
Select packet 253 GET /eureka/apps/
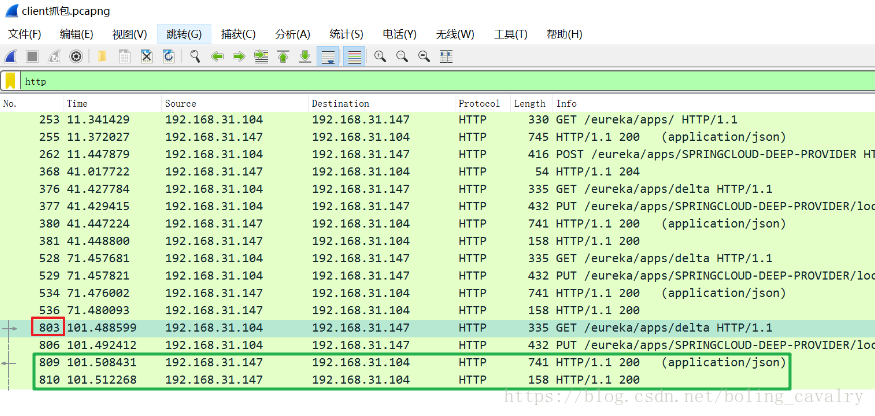coord(438,119)
